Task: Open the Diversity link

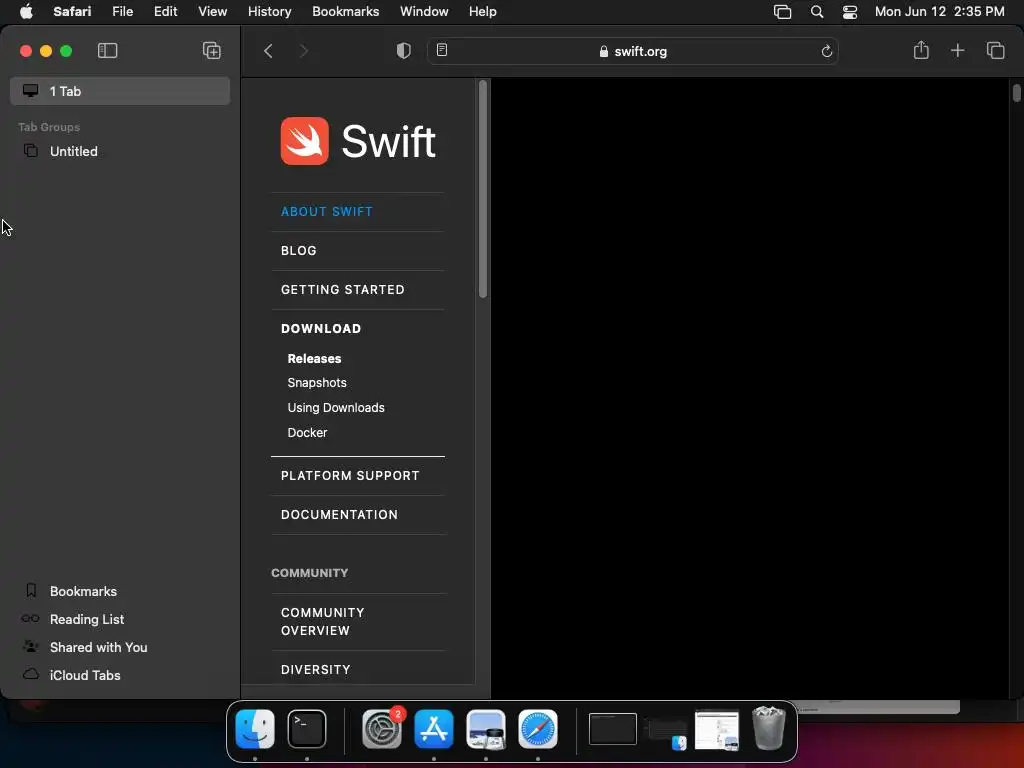Action: pos(315,669)
